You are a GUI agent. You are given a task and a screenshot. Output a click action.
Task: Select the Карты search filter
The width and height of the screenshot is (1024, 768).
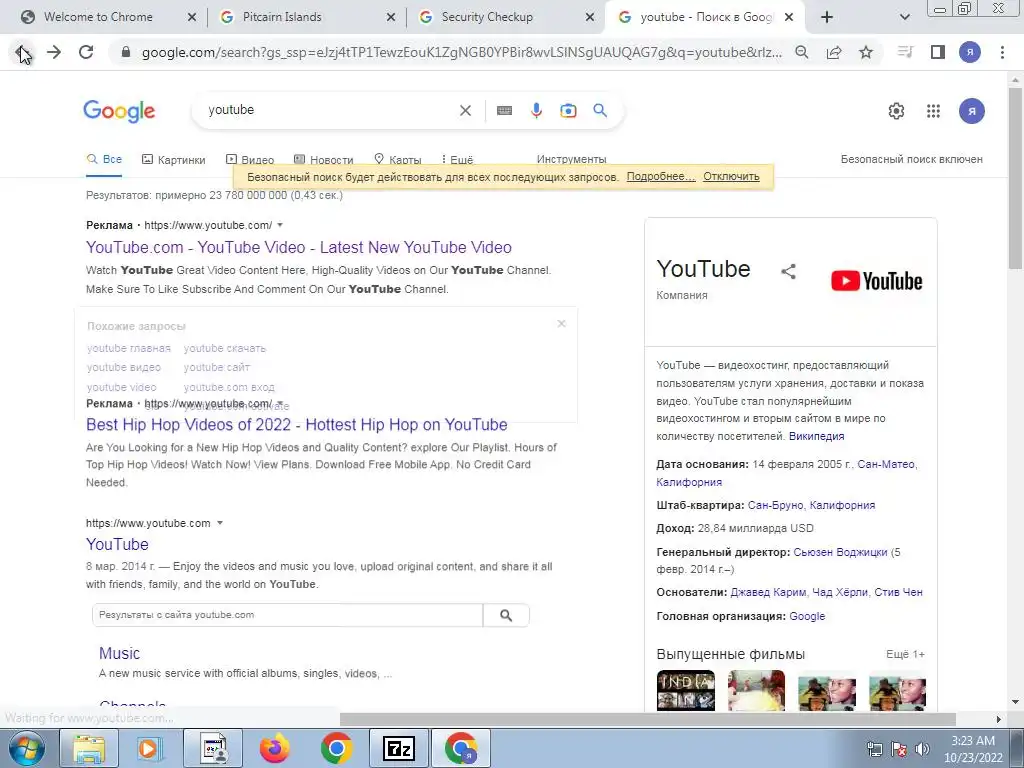click(398, 159)
